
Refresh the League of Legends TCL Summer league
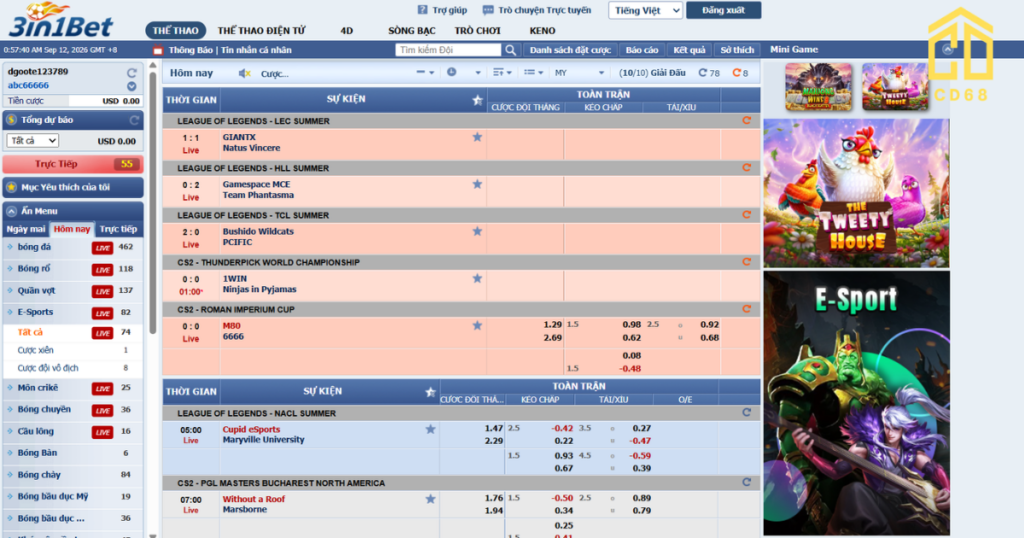pyautogui.click(x=746, y=215)
